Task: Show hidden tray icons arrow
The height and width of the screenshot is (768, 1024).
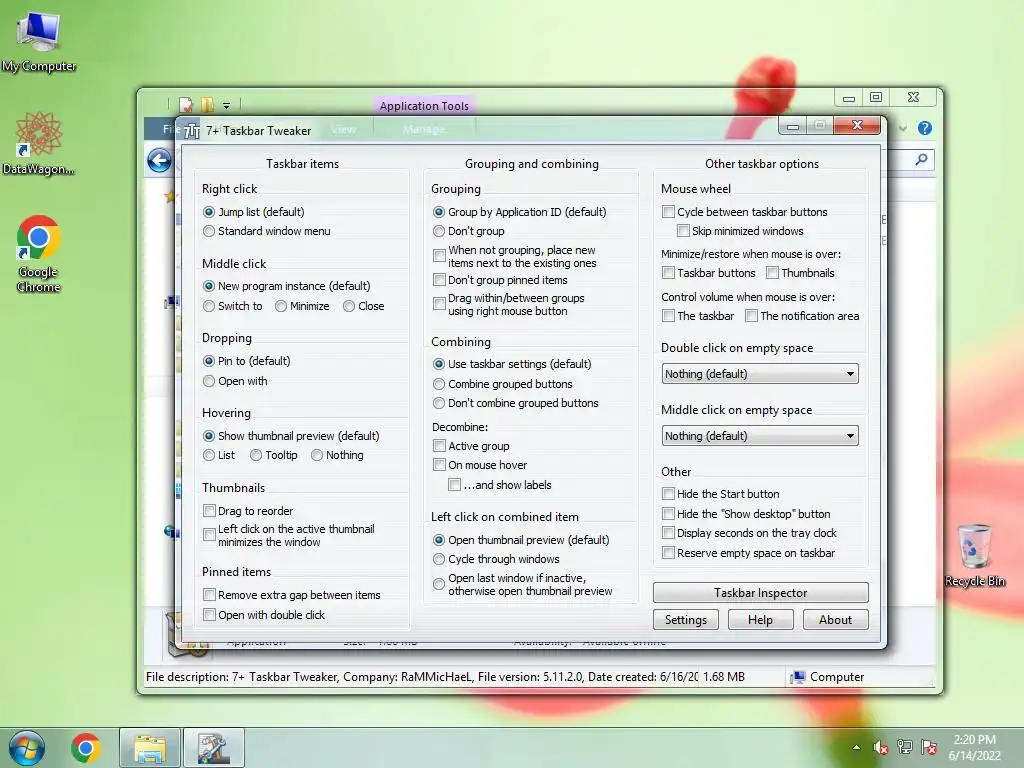Action: pos(856,748)
